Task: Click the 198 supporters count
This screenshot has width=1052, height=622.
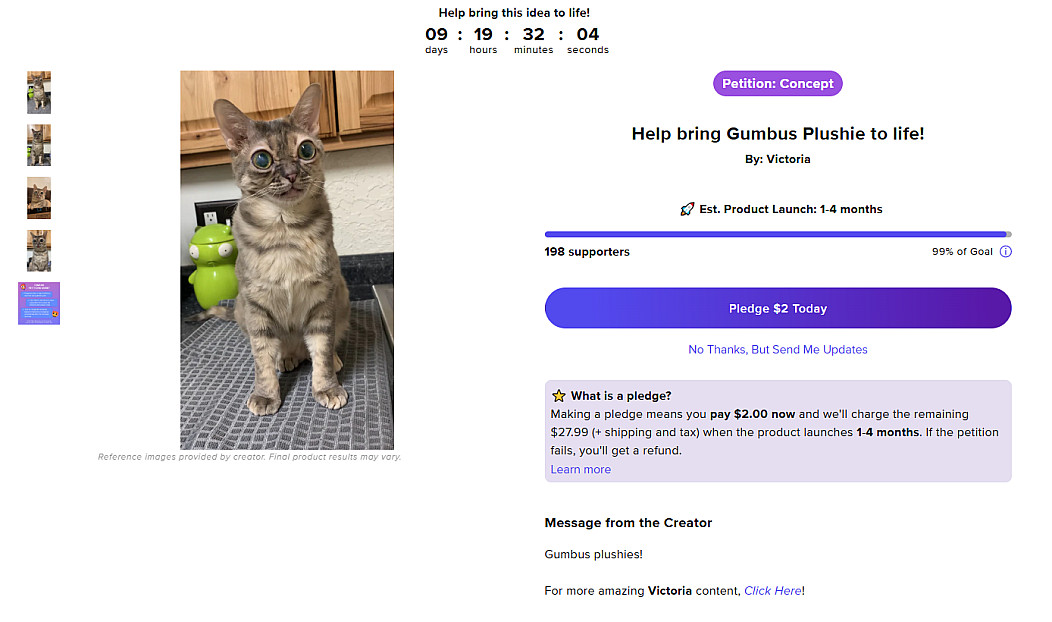Action: tap(587, 252)
